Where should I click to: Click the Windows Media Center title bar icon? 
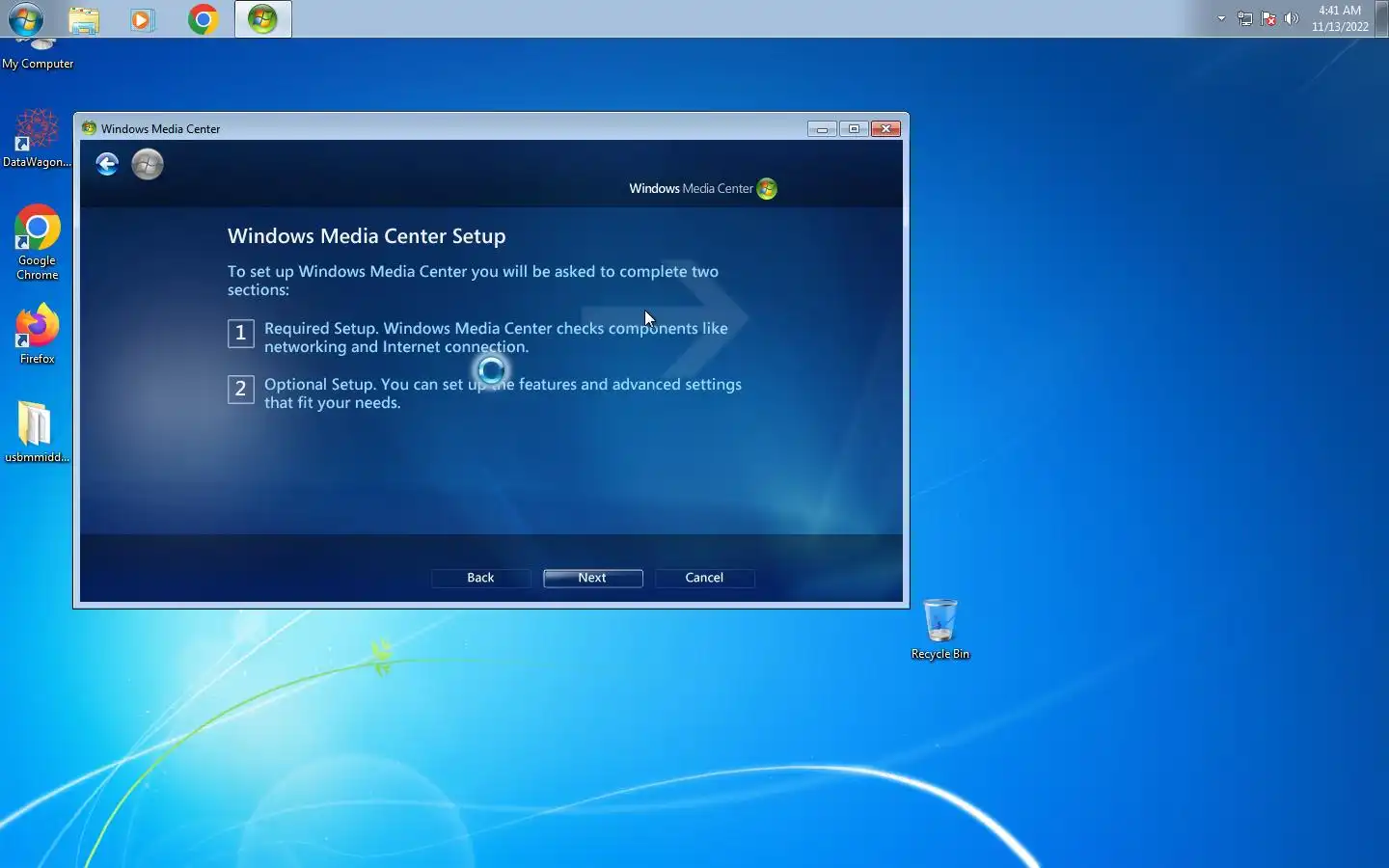click(89, 128)
